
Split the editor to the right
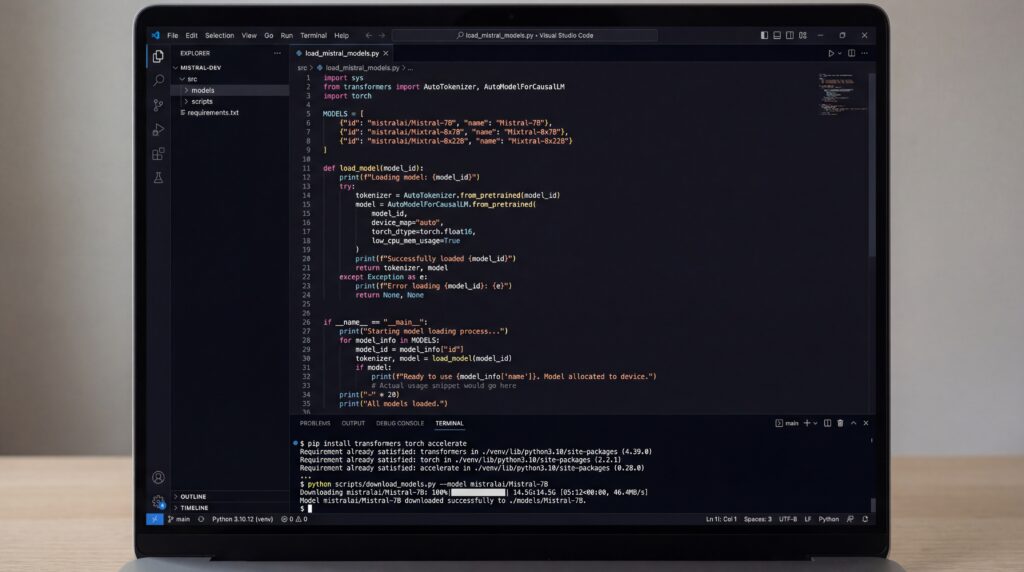852,54
